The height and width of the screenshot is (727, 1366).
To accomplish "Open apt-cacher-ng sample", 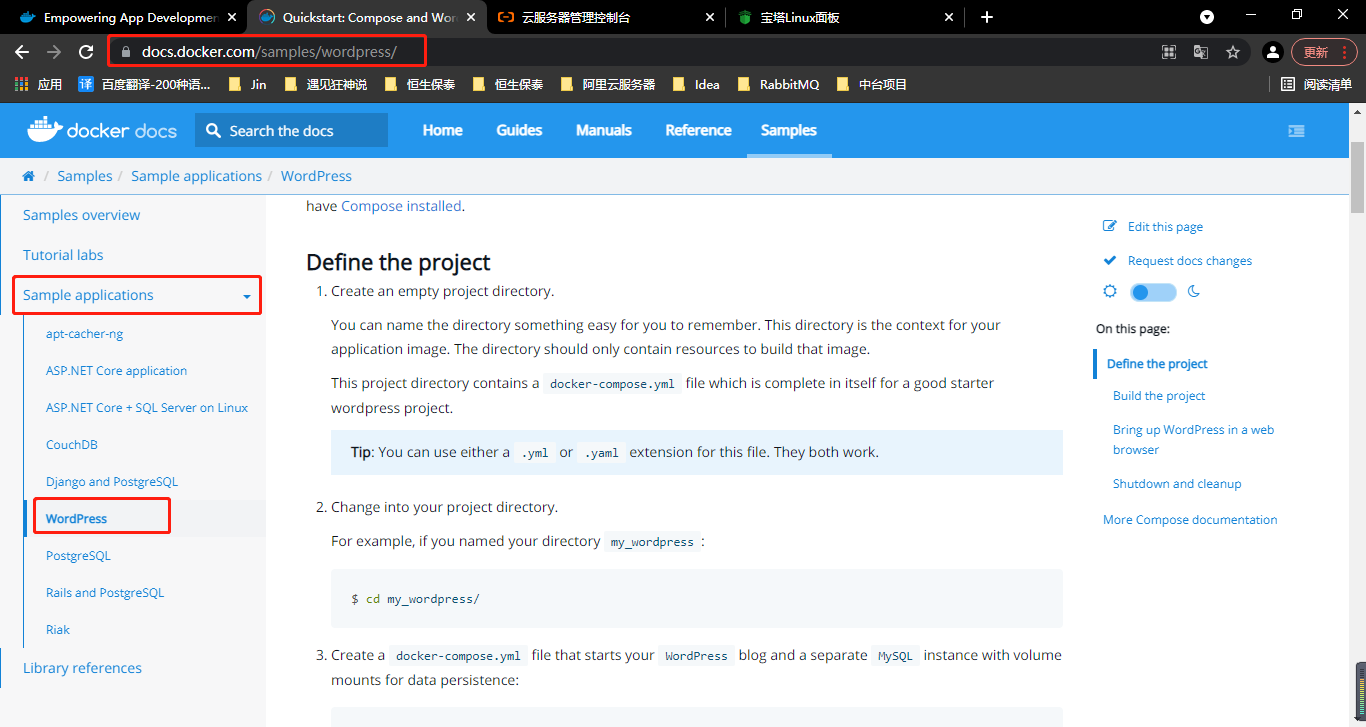I will click(x=84, y=334).
